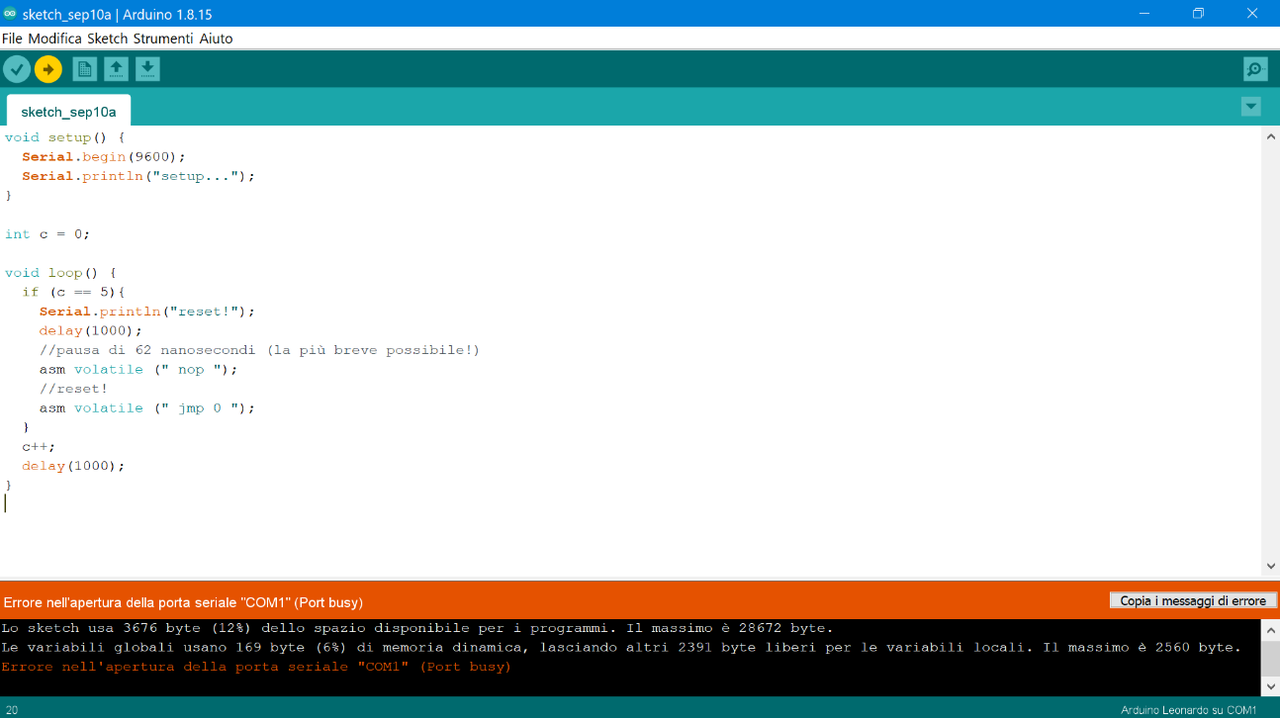Click editor scrollbar down arrow
1280x718 pixels.
pos(1271,566)
